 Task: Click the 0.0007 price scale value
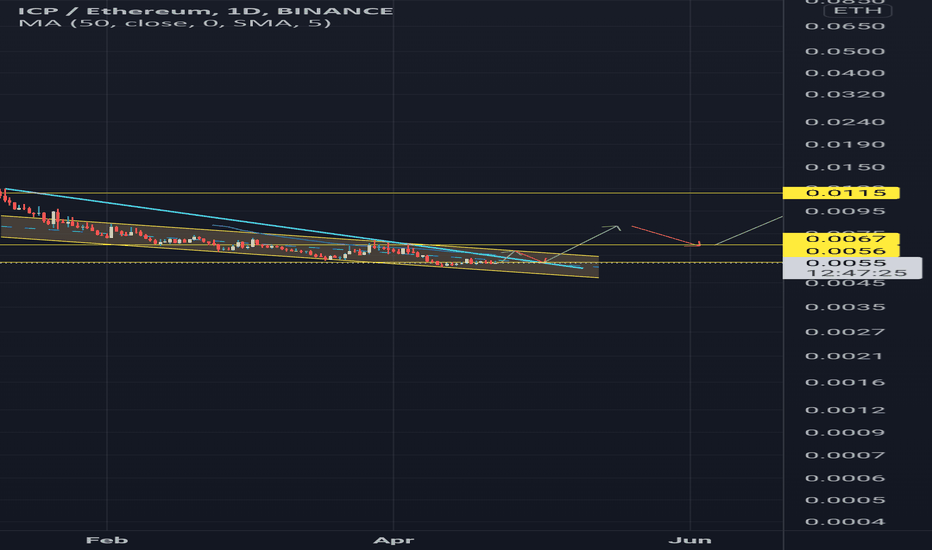[x=845, y=455]
